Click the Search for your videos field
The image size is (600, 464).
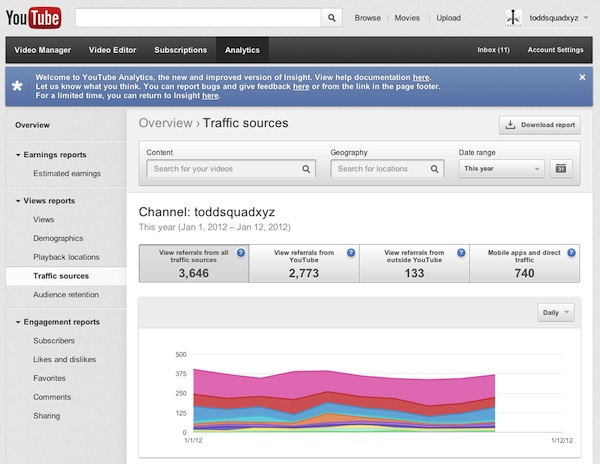[231, 169]
